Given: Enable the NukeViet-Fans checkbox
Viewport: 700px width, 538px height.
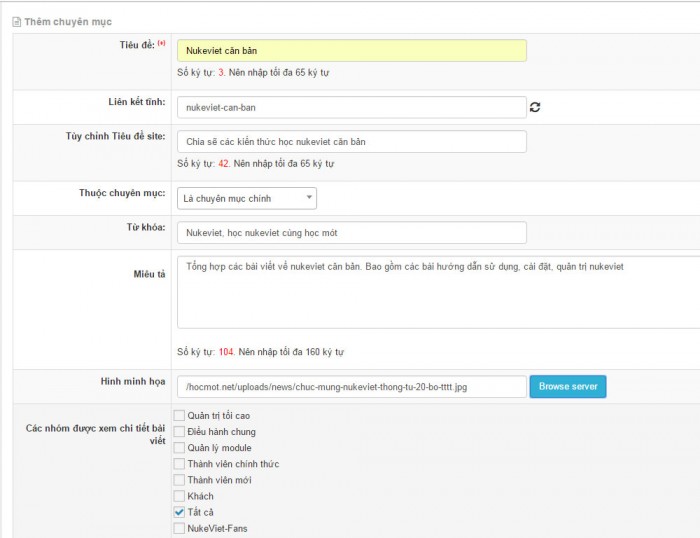Looking at the screenshot, I should (x=179, y=528).
